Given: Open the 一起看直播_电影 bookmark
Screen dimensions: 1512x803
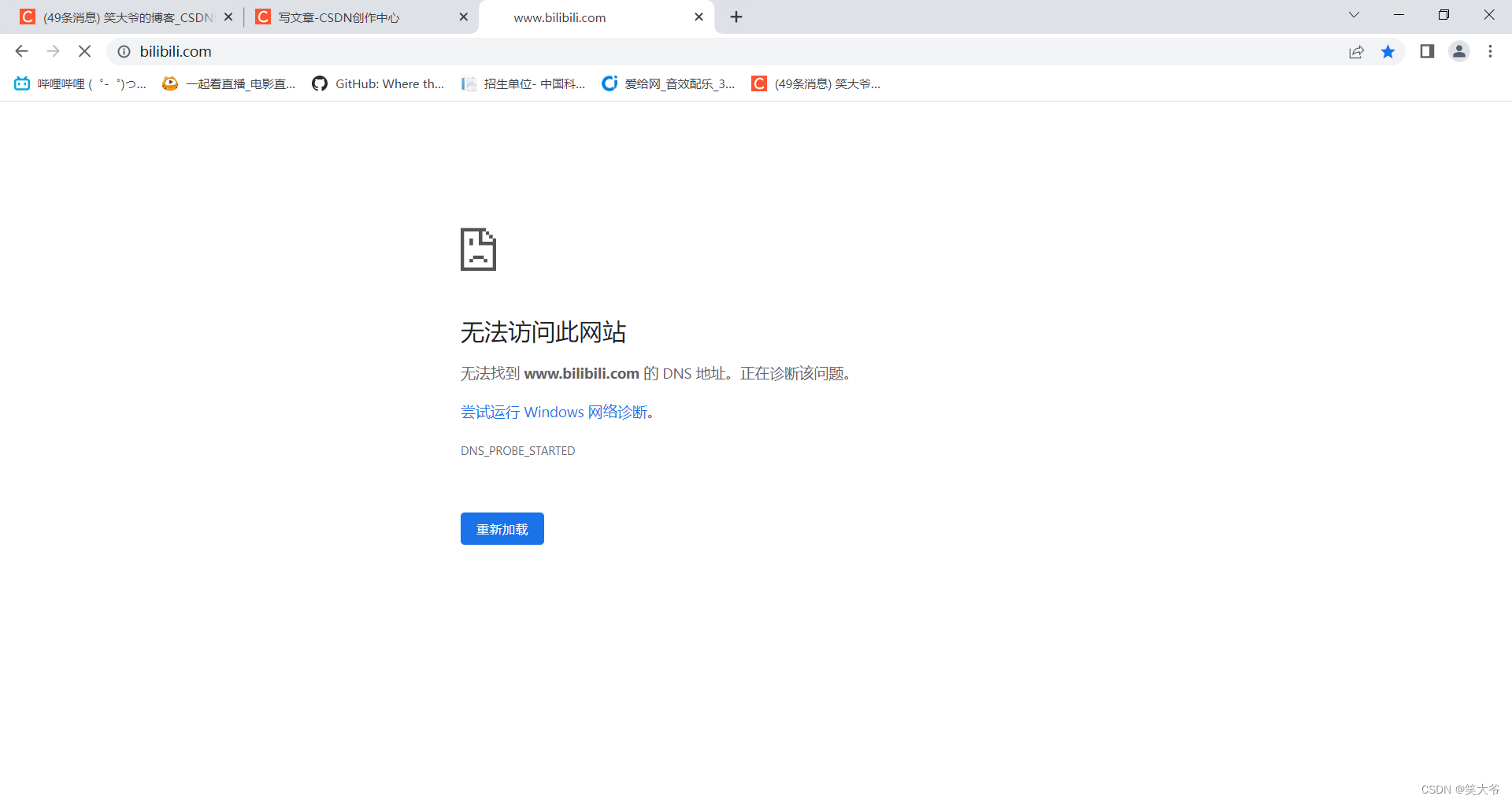Looking at the screenshot, I should (229, 83).
